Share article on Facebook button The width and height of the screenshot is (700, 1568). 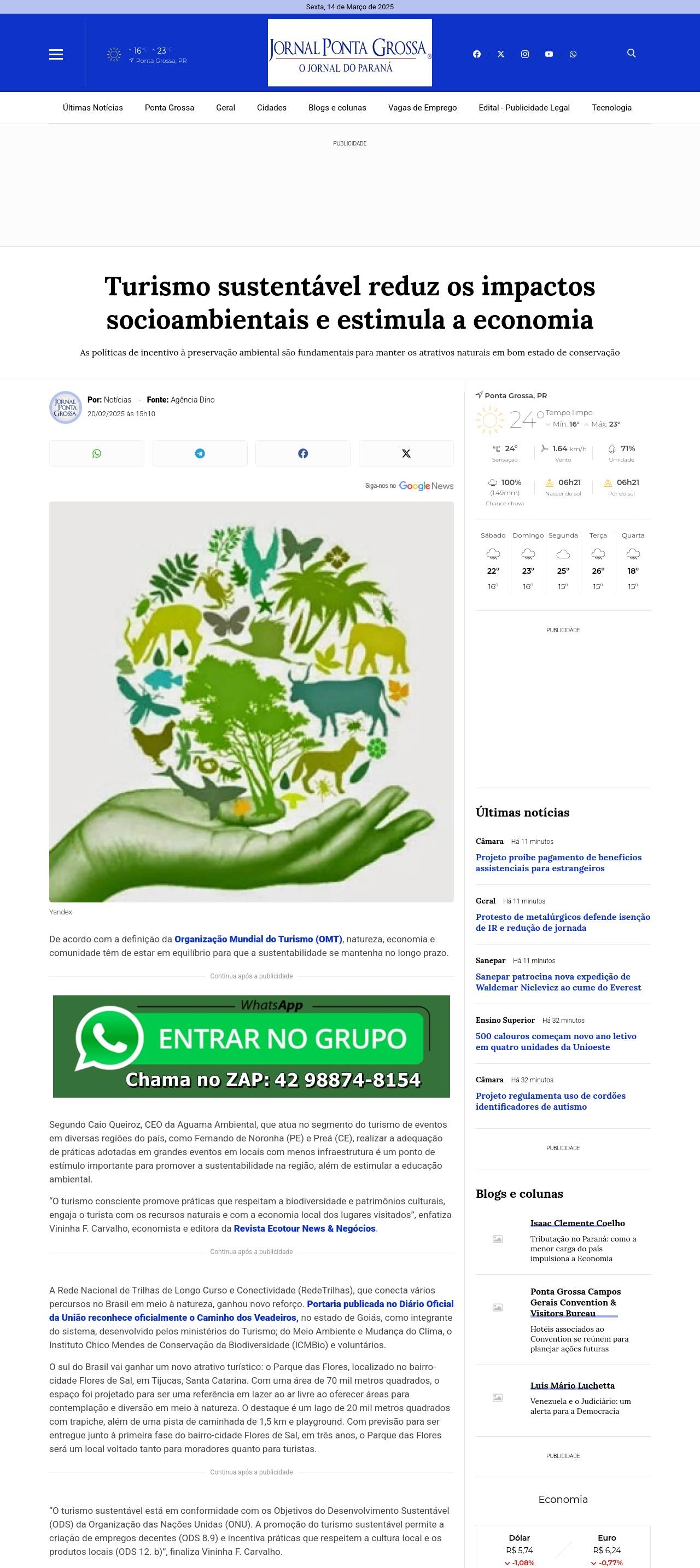point(302,453)
